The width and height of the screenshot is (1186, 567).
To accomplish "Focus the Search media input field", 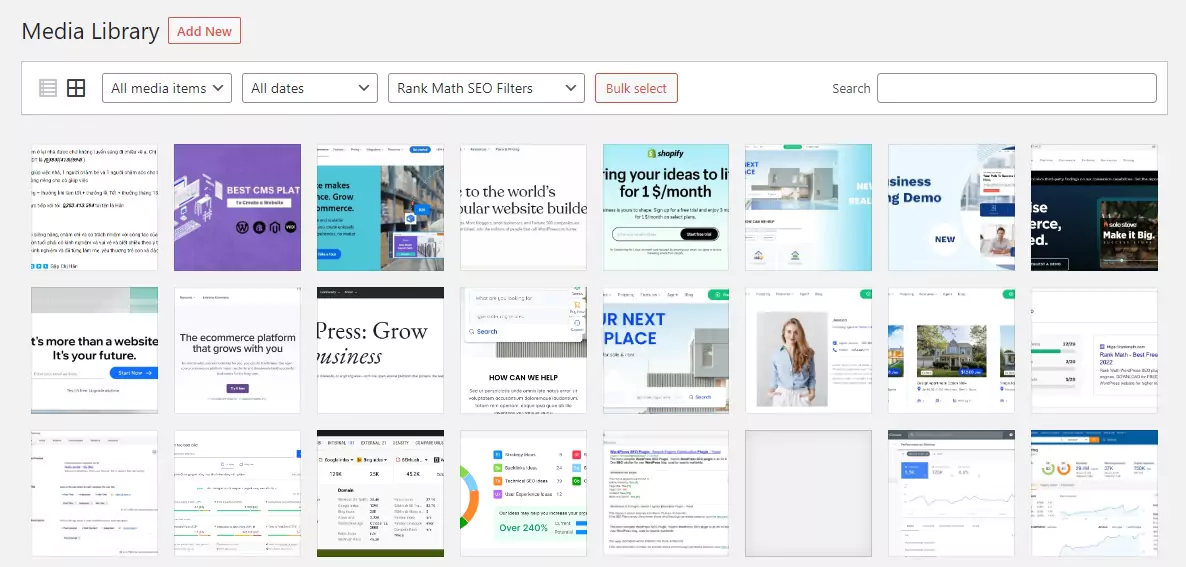I will [1017, 88].
